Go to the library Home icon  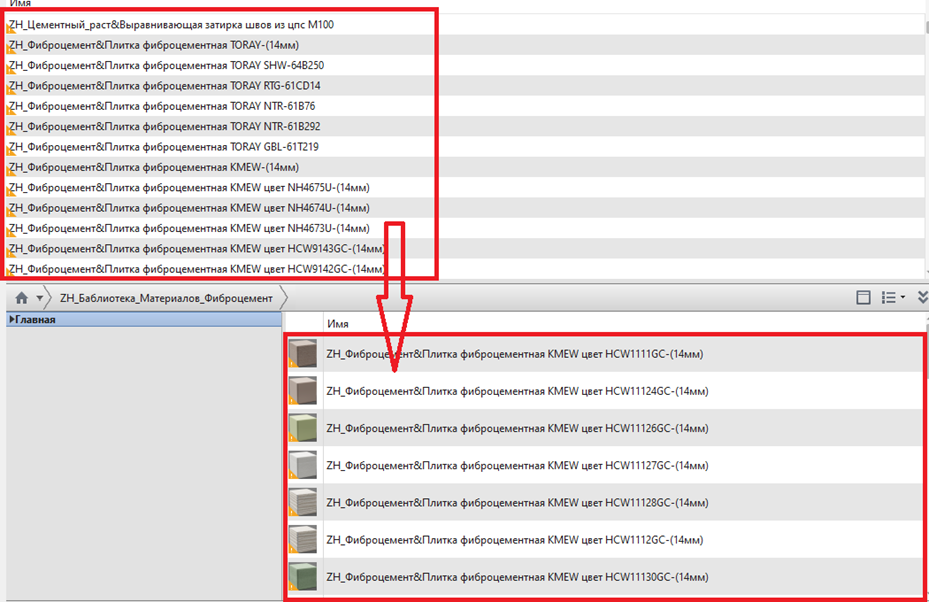tap(21, 298)
